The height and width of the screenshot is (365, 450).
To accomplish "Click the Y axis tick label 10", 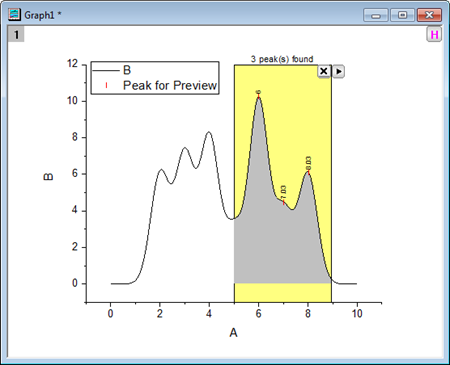I will (x=72, y=100).
